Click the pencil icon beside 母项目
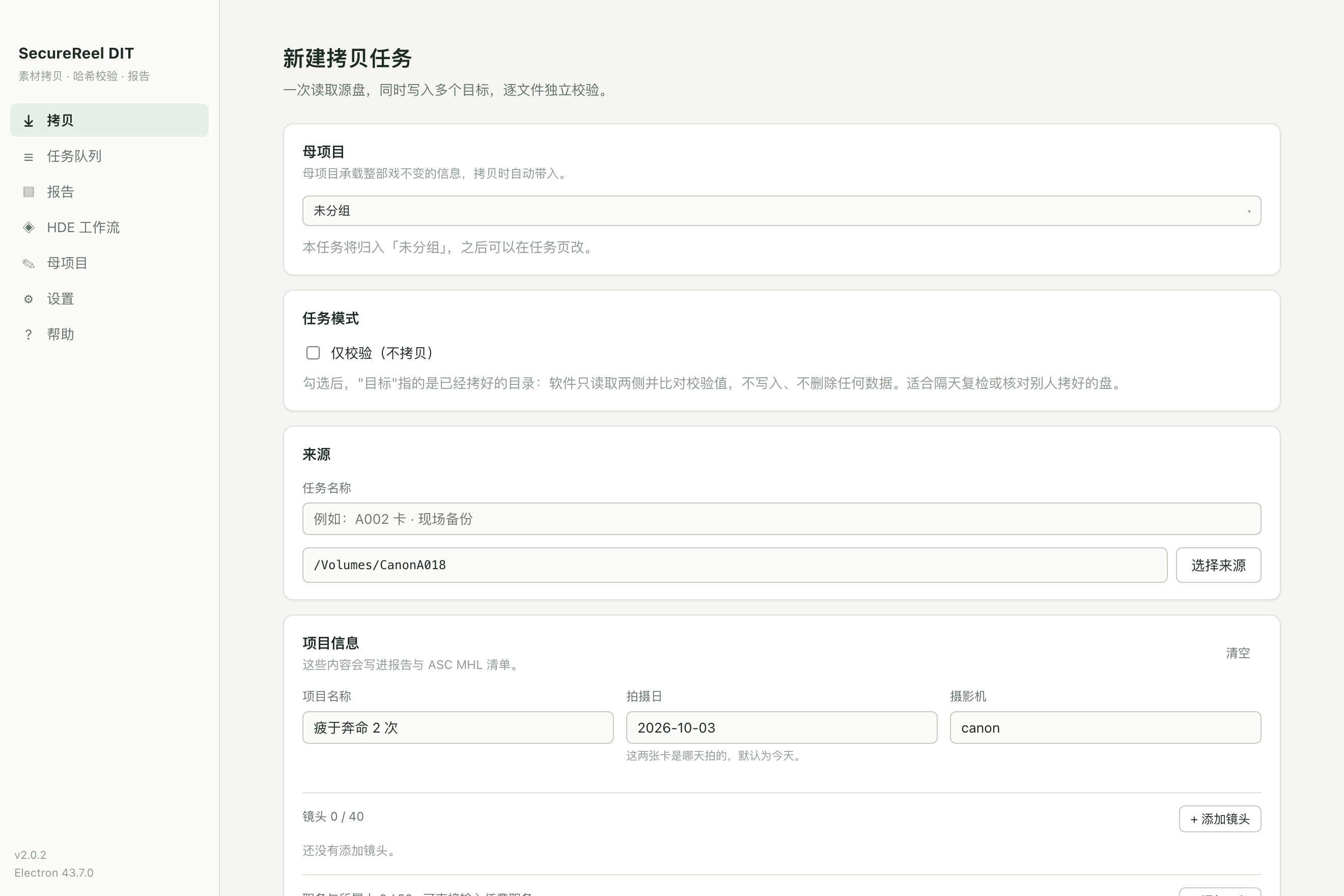Viewport: 1344px width, 896px height. 29,263
